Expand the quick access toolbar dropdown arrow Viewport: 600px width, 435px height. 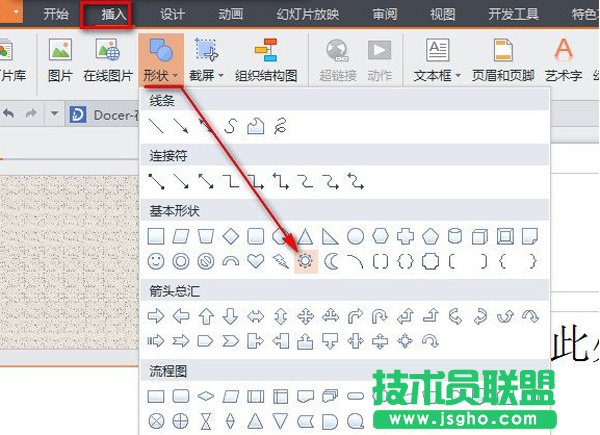(54, 114)
